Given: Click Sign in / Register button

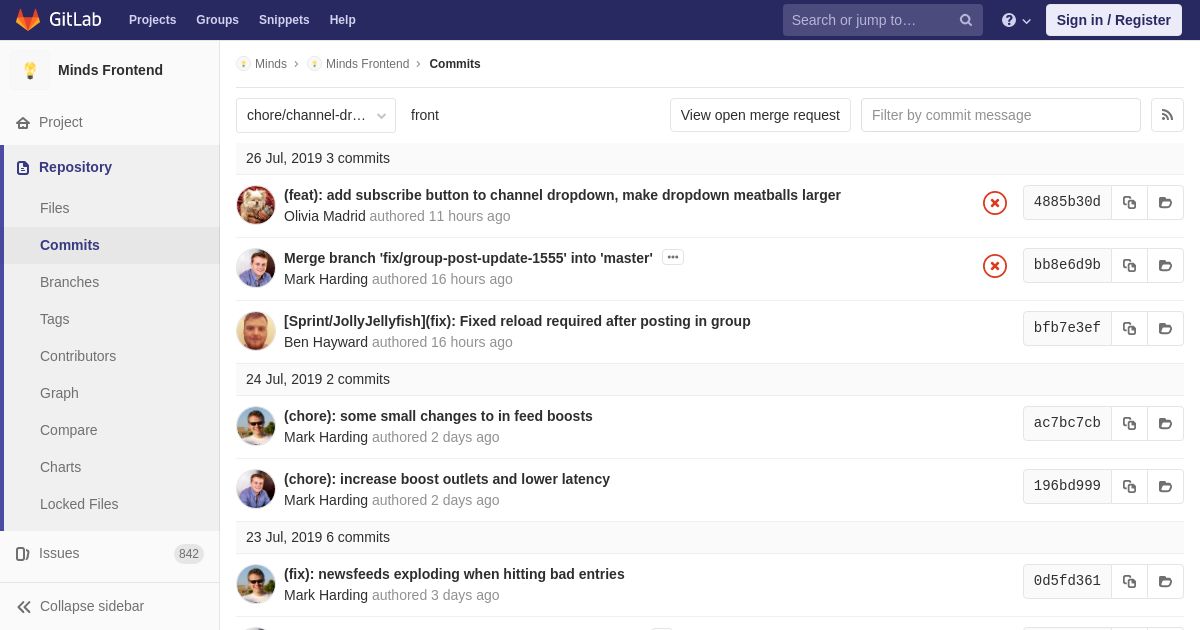Looking at the screenshot, I should [x=1113, y=20].
